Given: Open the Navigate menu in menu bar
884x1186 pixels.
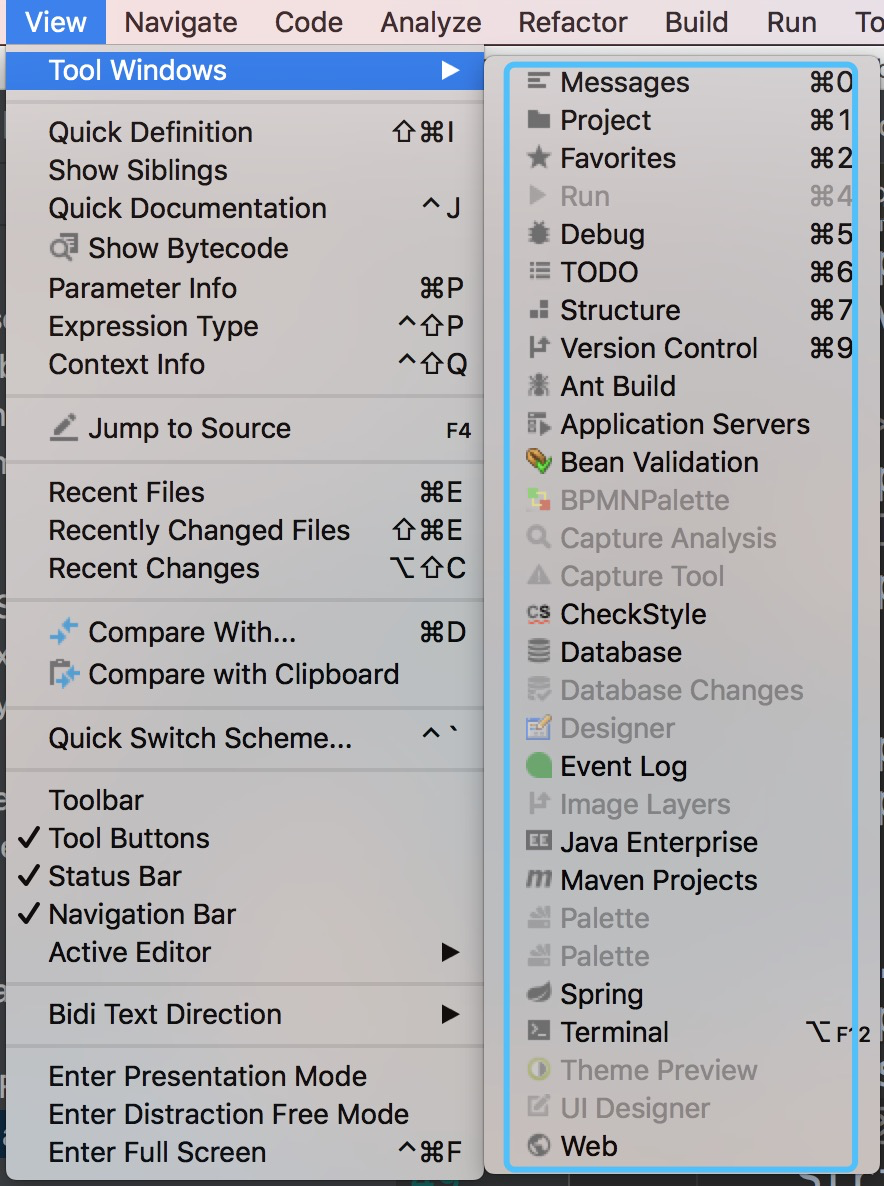Looking at the screenshot, I should 181,22.
